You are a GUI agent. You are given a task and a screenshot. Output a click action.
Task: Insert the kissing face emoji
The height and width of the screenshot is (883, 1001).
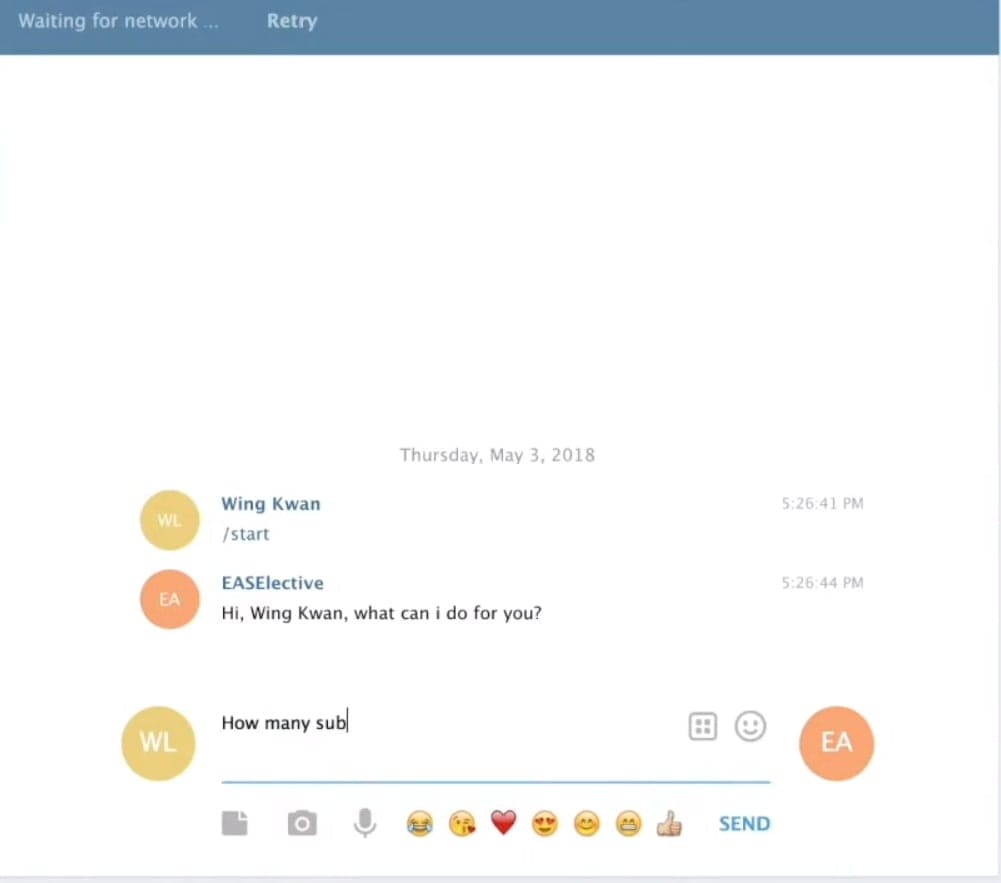(462, 824)
